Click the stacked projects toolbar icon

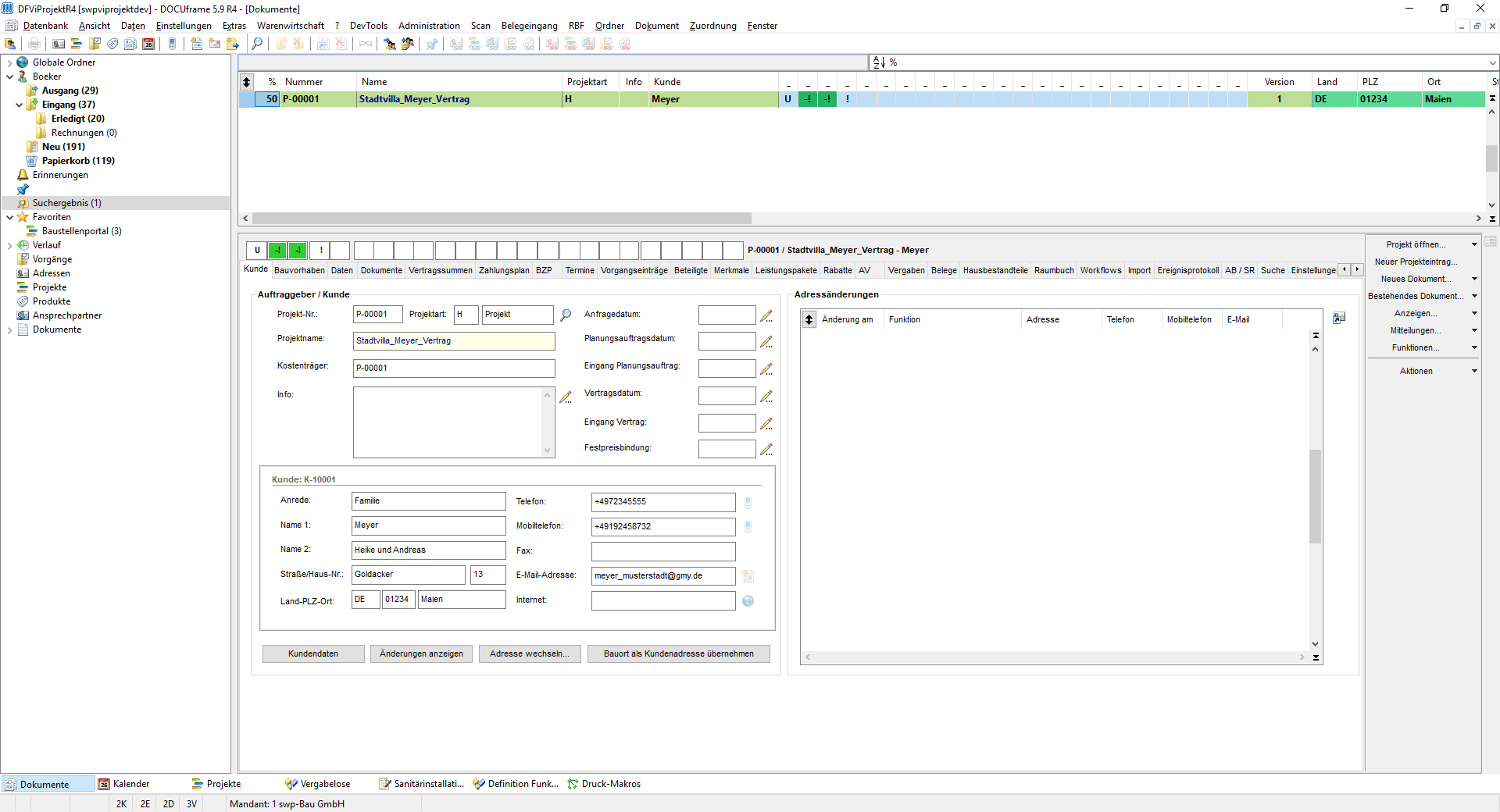coord(77,44)
